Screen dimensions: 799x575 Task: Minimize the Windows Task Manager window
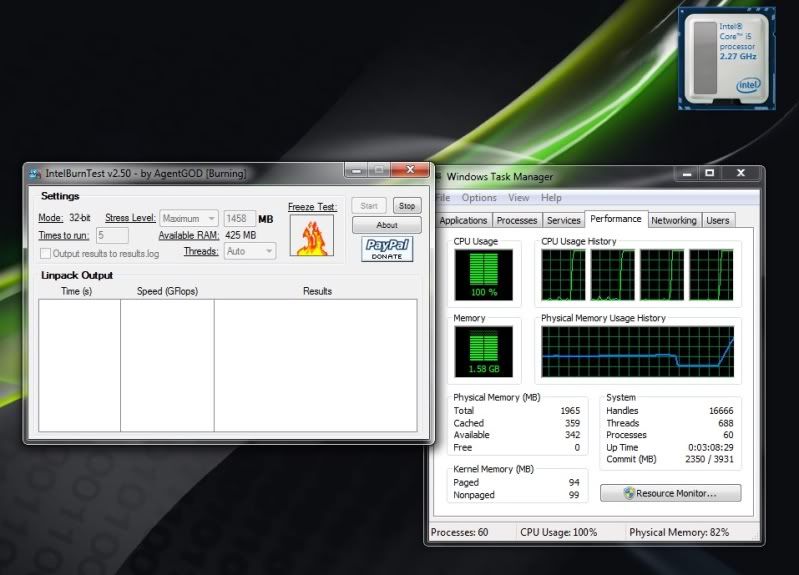coord(686,174)
